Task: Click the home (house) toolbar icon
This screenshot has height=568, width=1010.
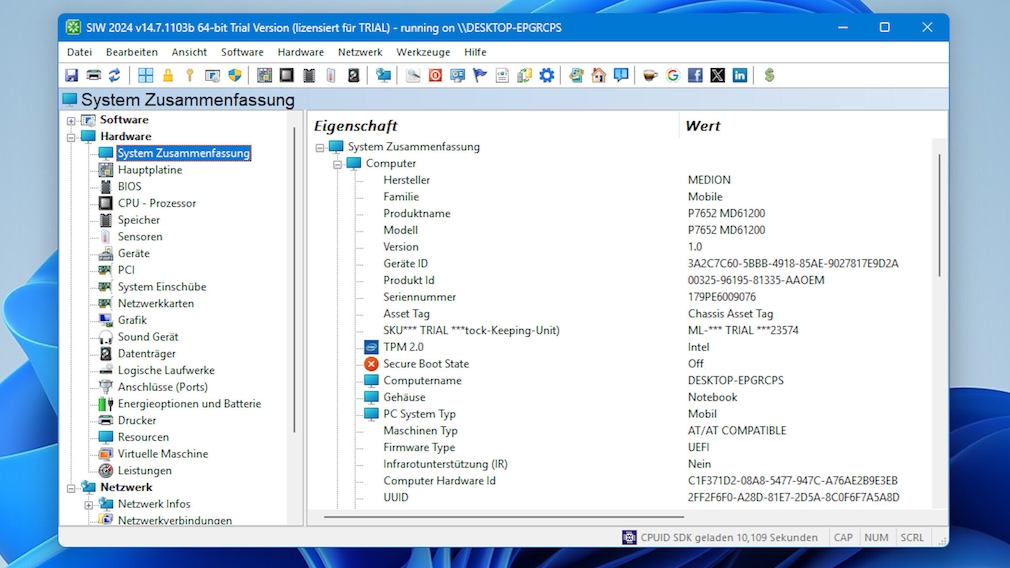Action: click(x=599, y=75)
